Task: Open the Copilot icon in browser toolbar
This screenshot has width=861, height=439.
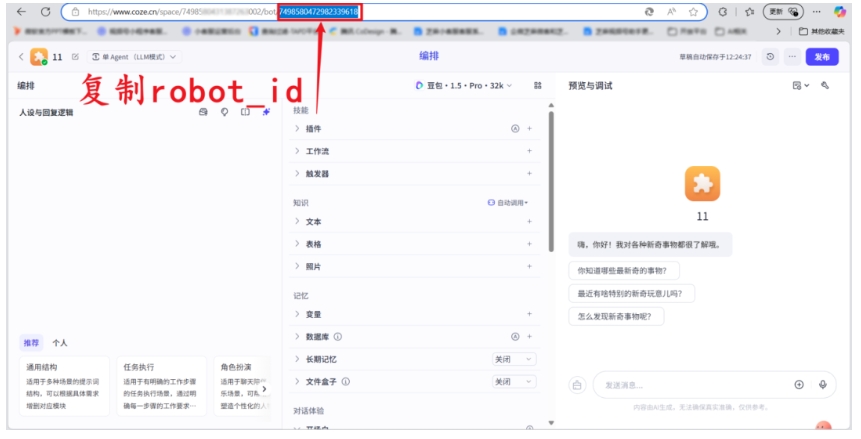Action: coord(840,12)
